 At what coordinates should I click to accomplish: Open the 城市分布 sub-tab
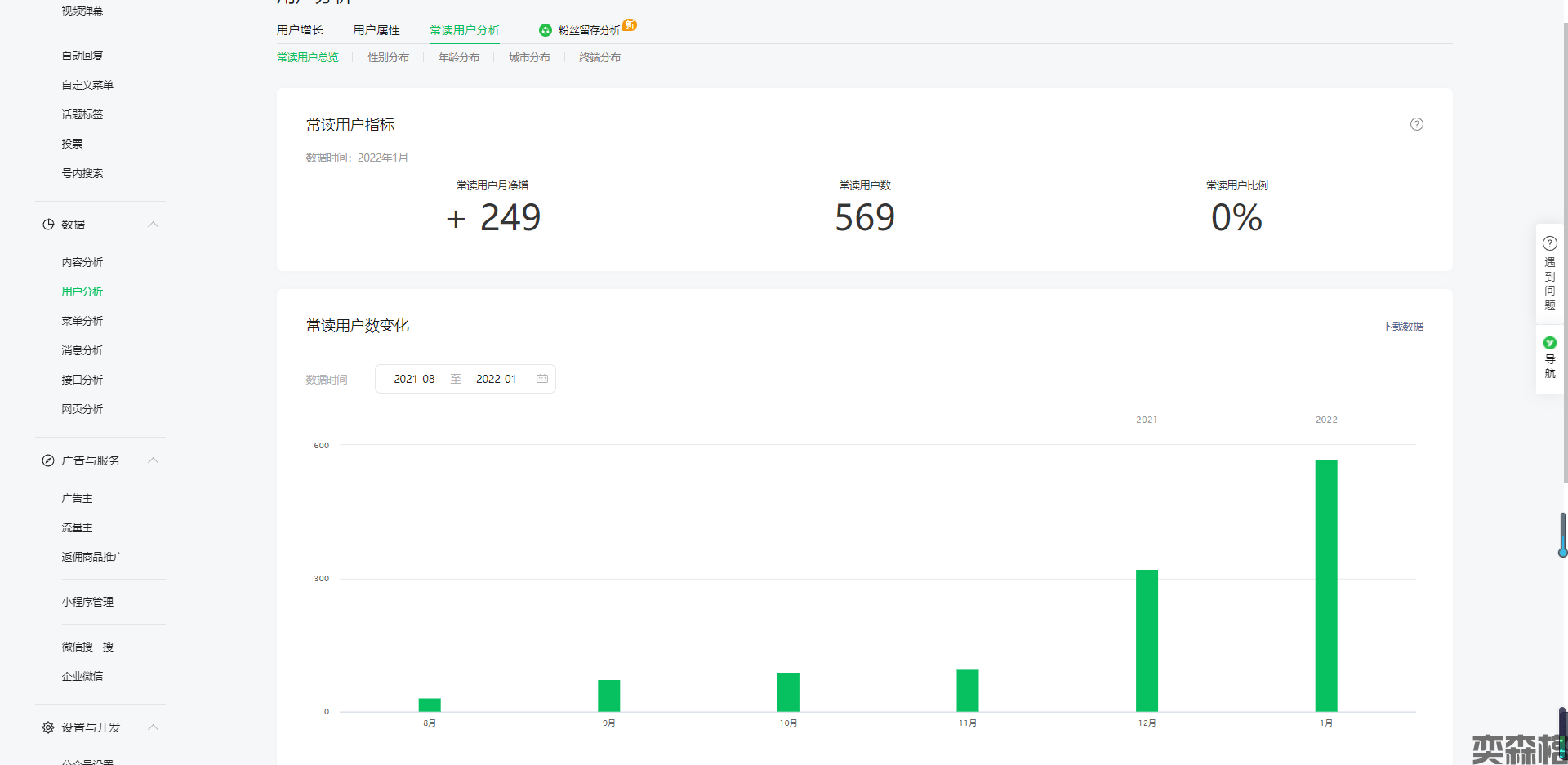(x=529, y=57)
